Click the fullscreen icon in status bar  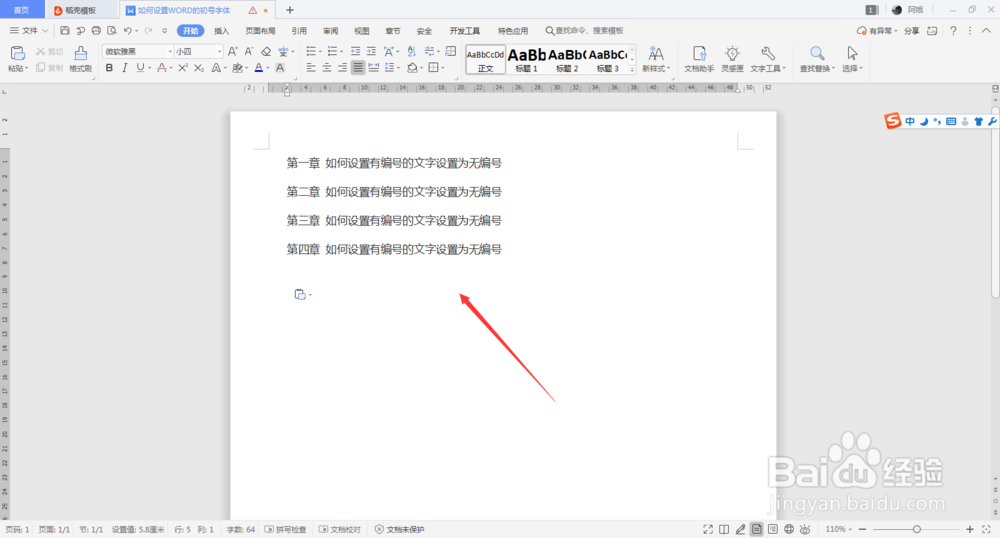coord(708,529)
